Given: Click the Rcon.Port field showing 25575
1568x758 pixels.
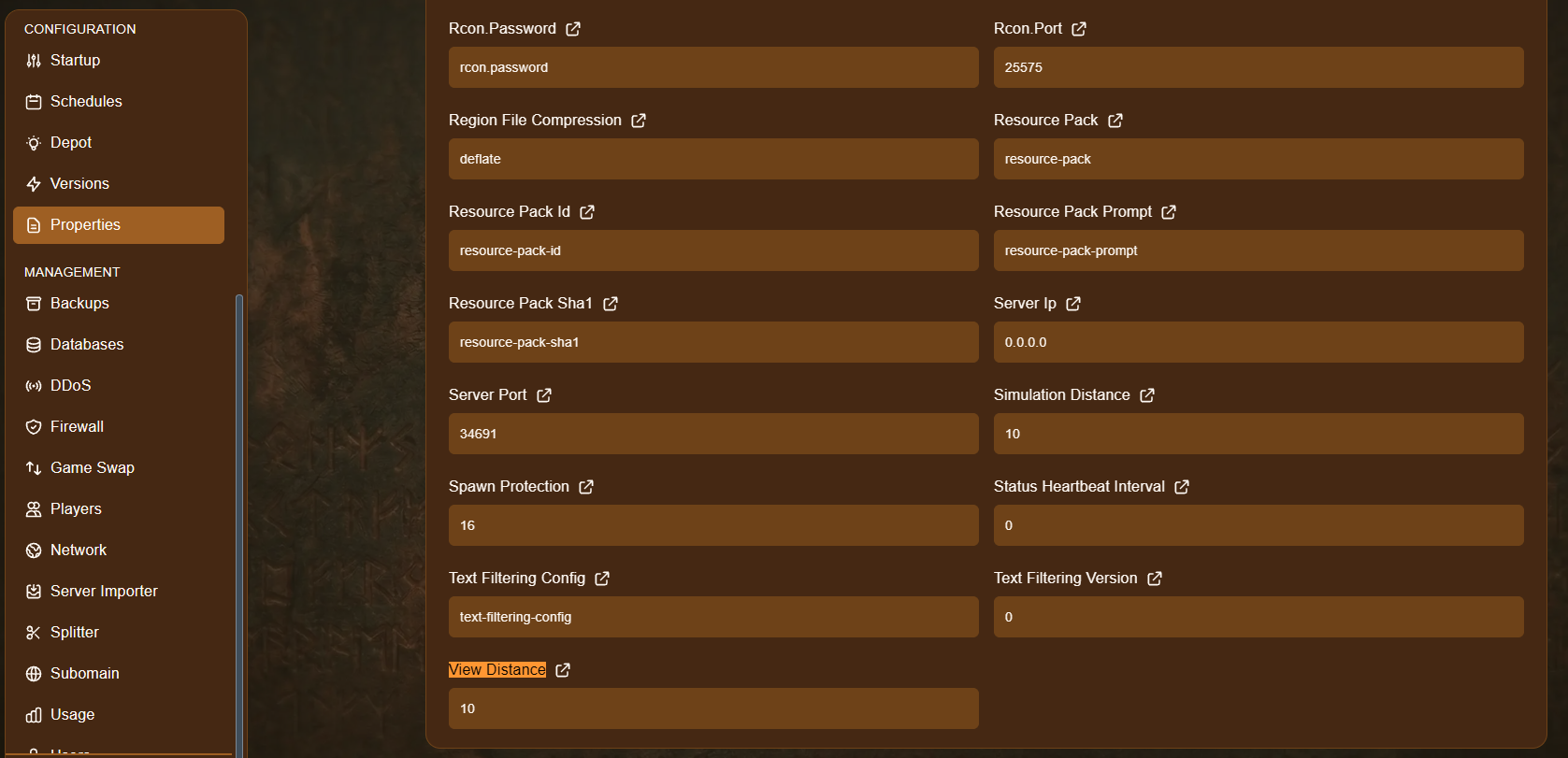Looking at the screenshot, I should click(1259, 67).
